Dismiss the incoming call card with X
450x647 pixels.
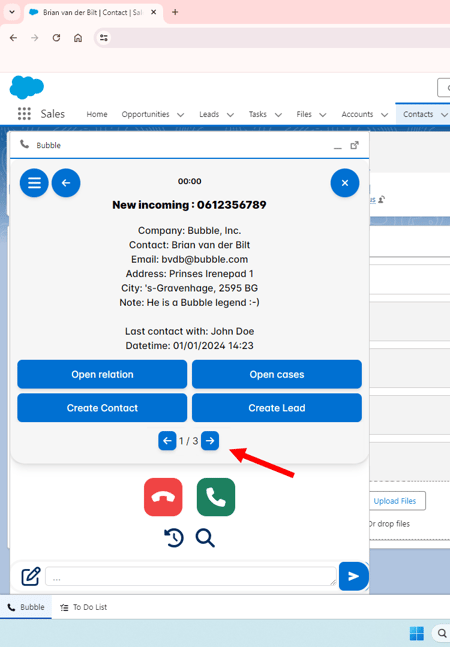coord(345,183)
